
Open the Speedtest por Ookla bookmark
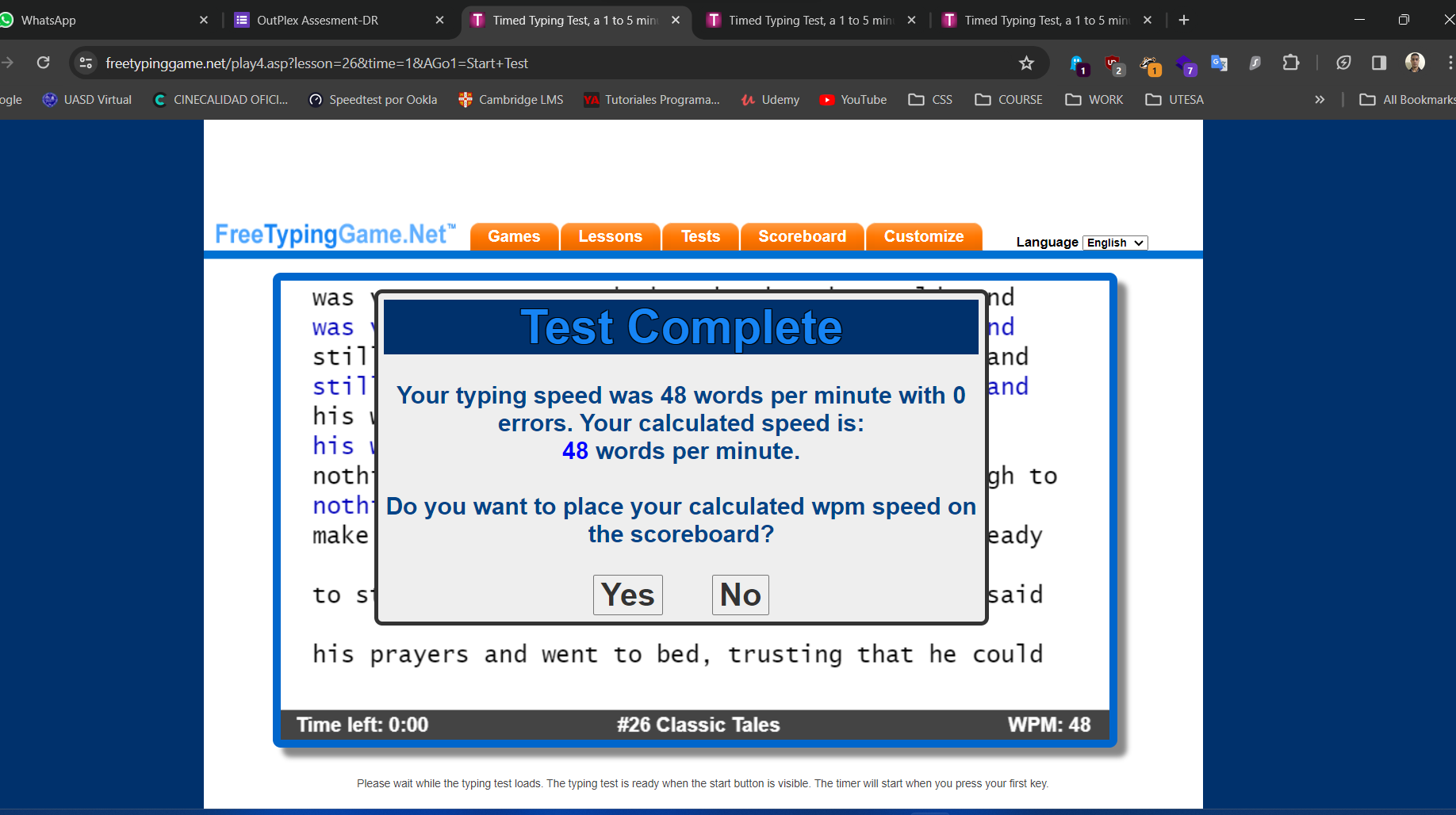pyautogui.click(x=373, y=100)
